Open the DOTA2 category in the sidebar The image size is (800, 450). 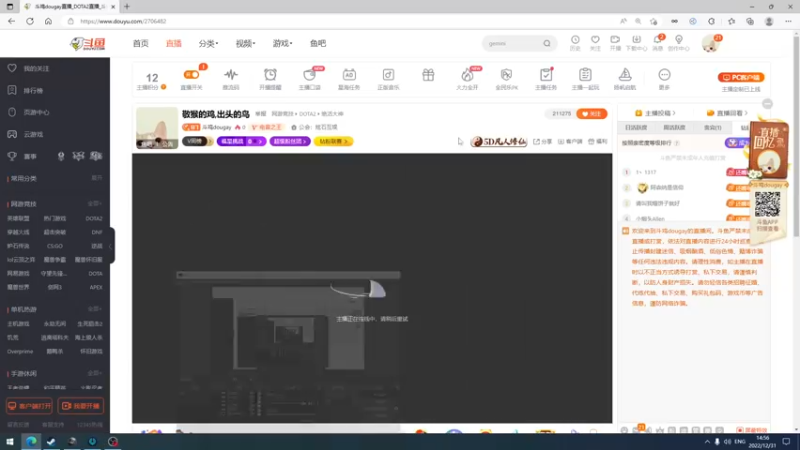(94, 218)
